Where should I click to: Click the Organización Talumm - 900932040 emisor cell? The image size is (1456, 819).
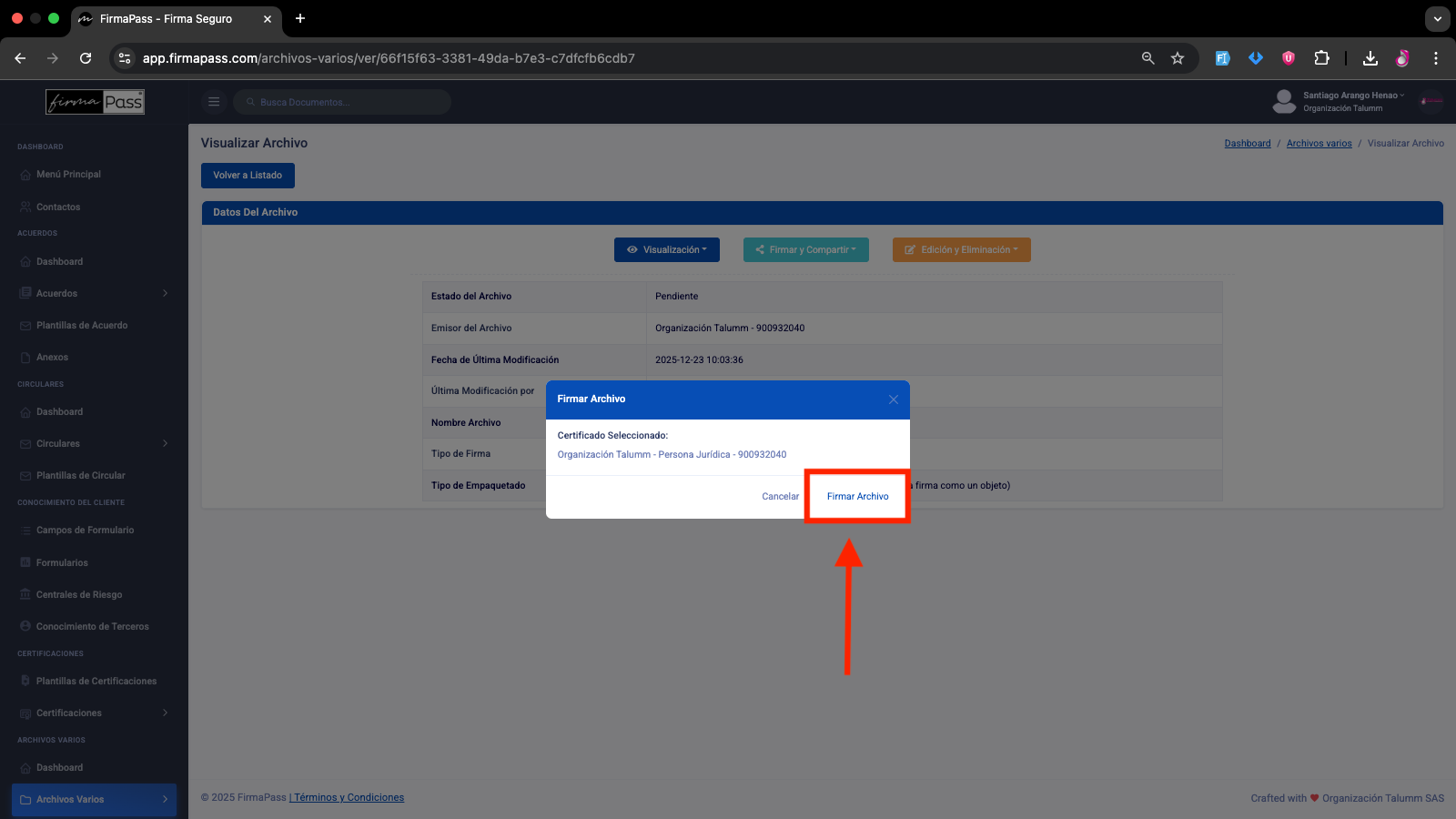934,328
